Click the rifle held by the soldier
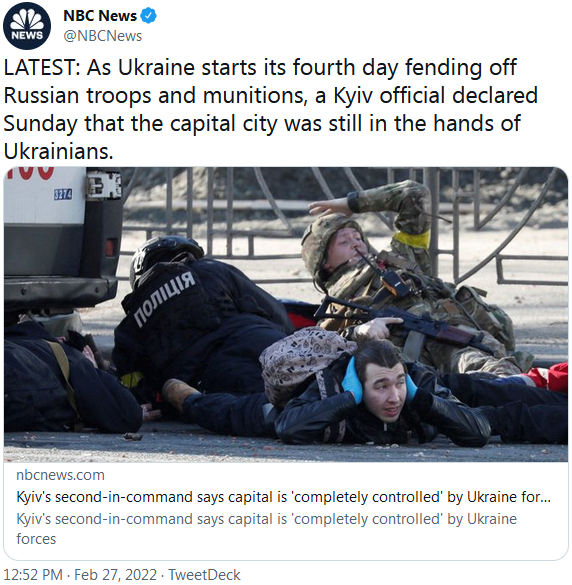 403,323
